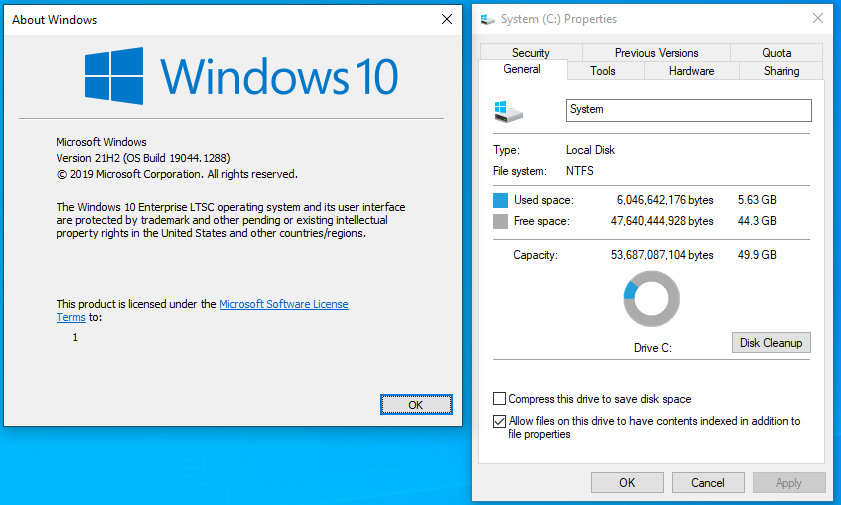Click the 'Local Disk' type value
The image size is (841, 505).
(591, 150)
